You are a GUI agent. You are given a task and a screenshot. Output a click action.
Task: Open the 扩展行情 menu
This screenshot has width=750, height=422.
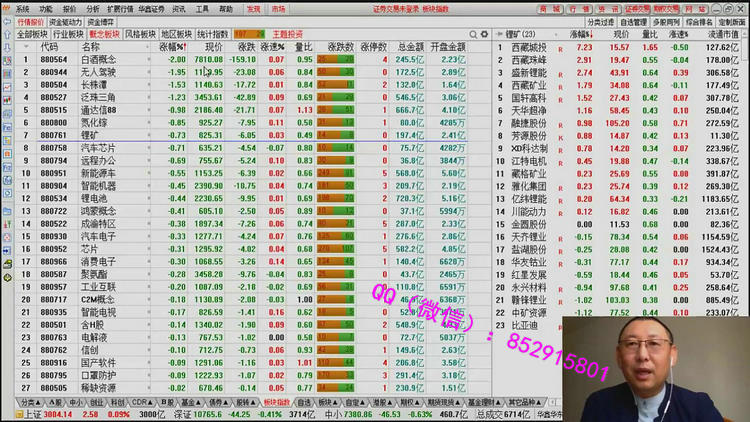tap(120, 8)
